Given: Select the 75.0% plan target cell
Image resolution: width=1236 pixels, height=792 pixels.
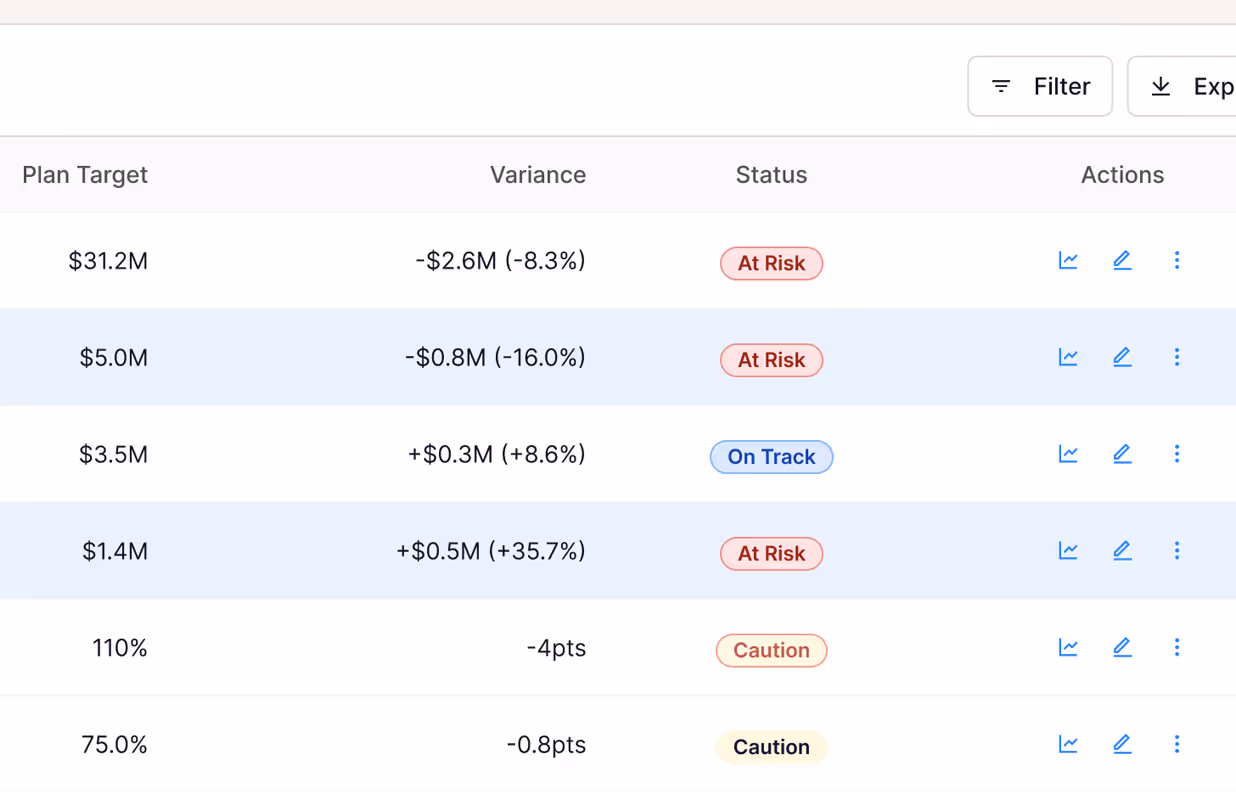Looking at the screenshot, I should (114, 745).
